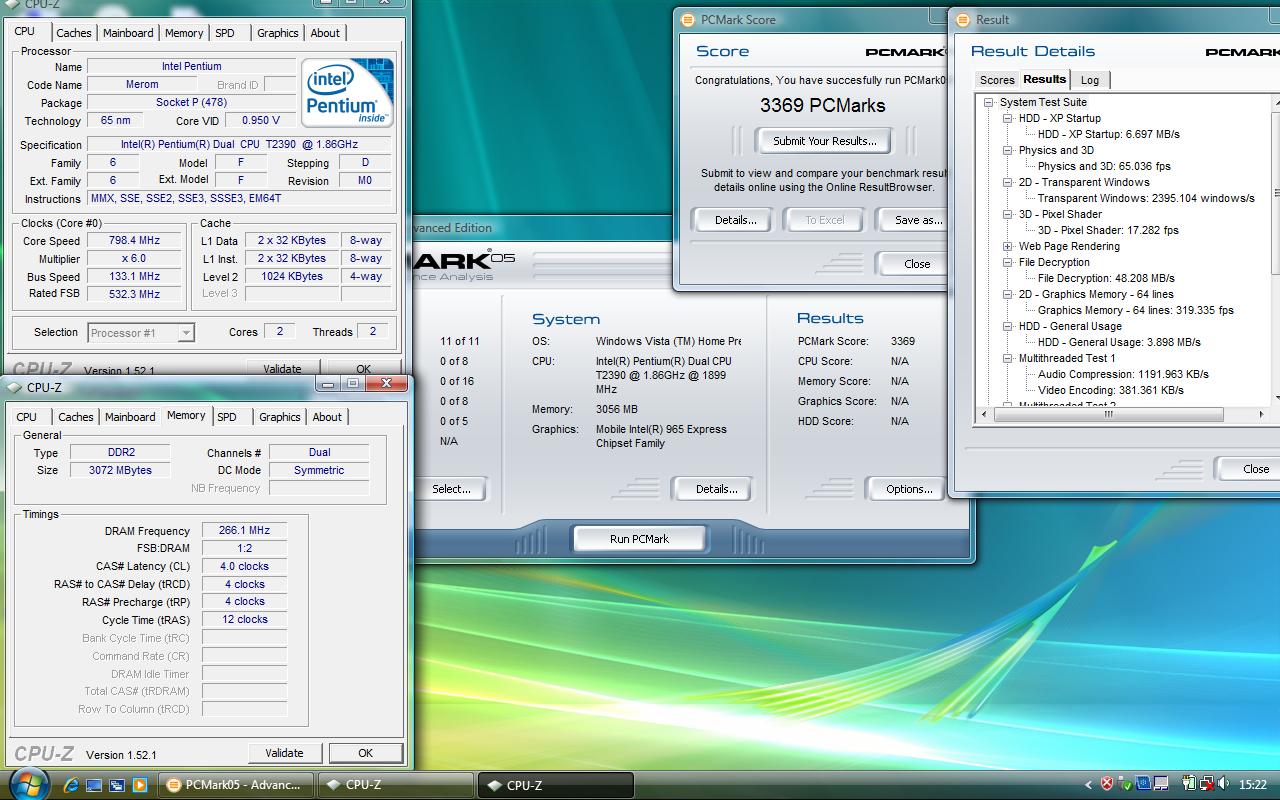The image size is (1280, 800).
Task: Click the Result tree scroll-down arrow
Action: tap(1276, 399)
